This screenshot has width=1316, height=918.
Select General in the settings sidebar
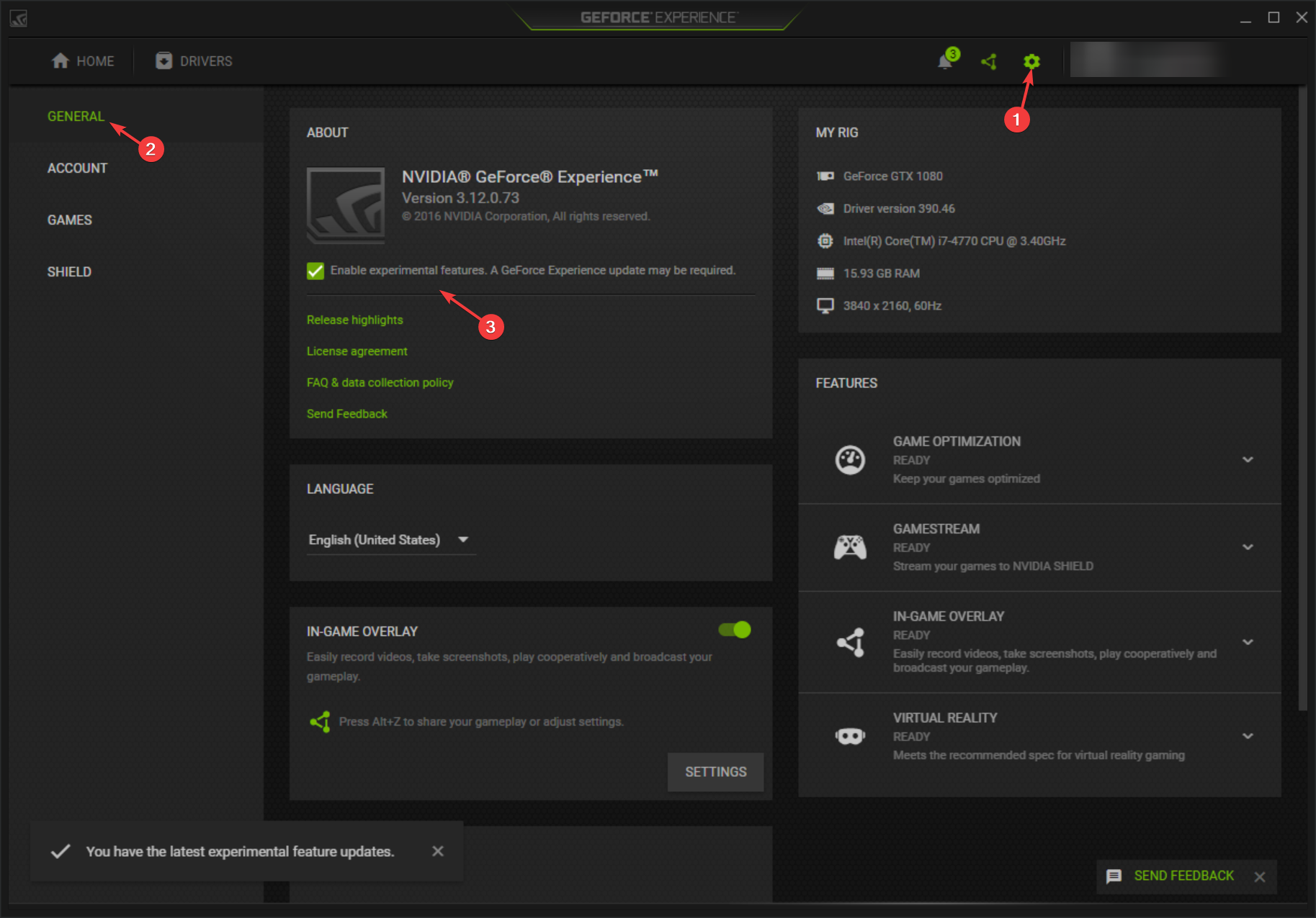coord(76,117)
